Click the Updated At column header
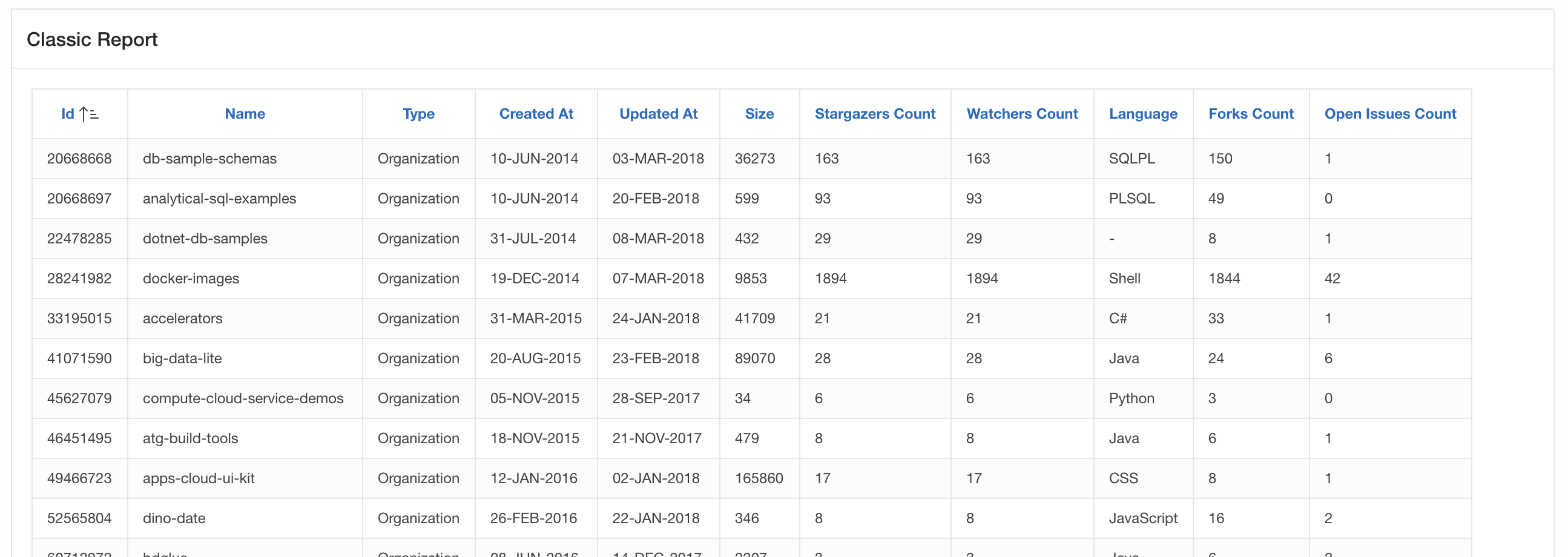 pos(658,114)
